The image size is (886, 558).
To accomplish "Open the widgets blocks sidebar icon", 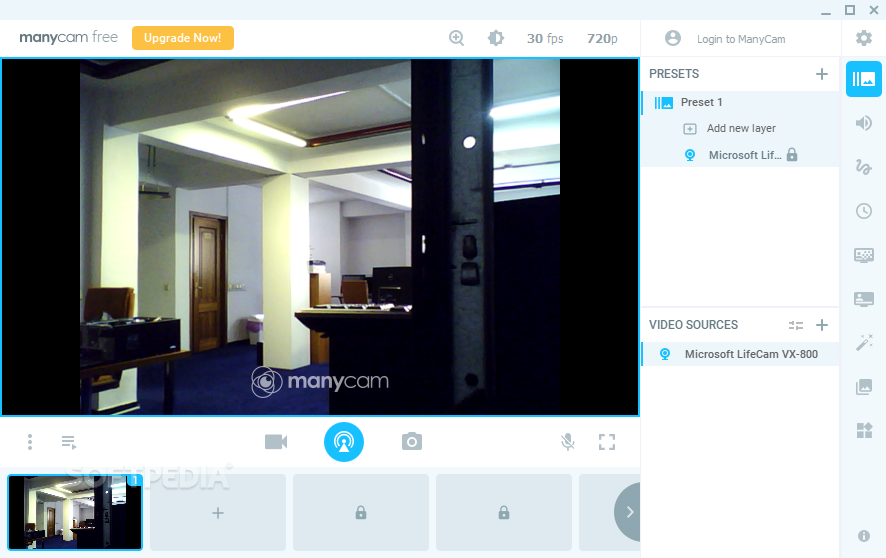I will click(864, 430).
